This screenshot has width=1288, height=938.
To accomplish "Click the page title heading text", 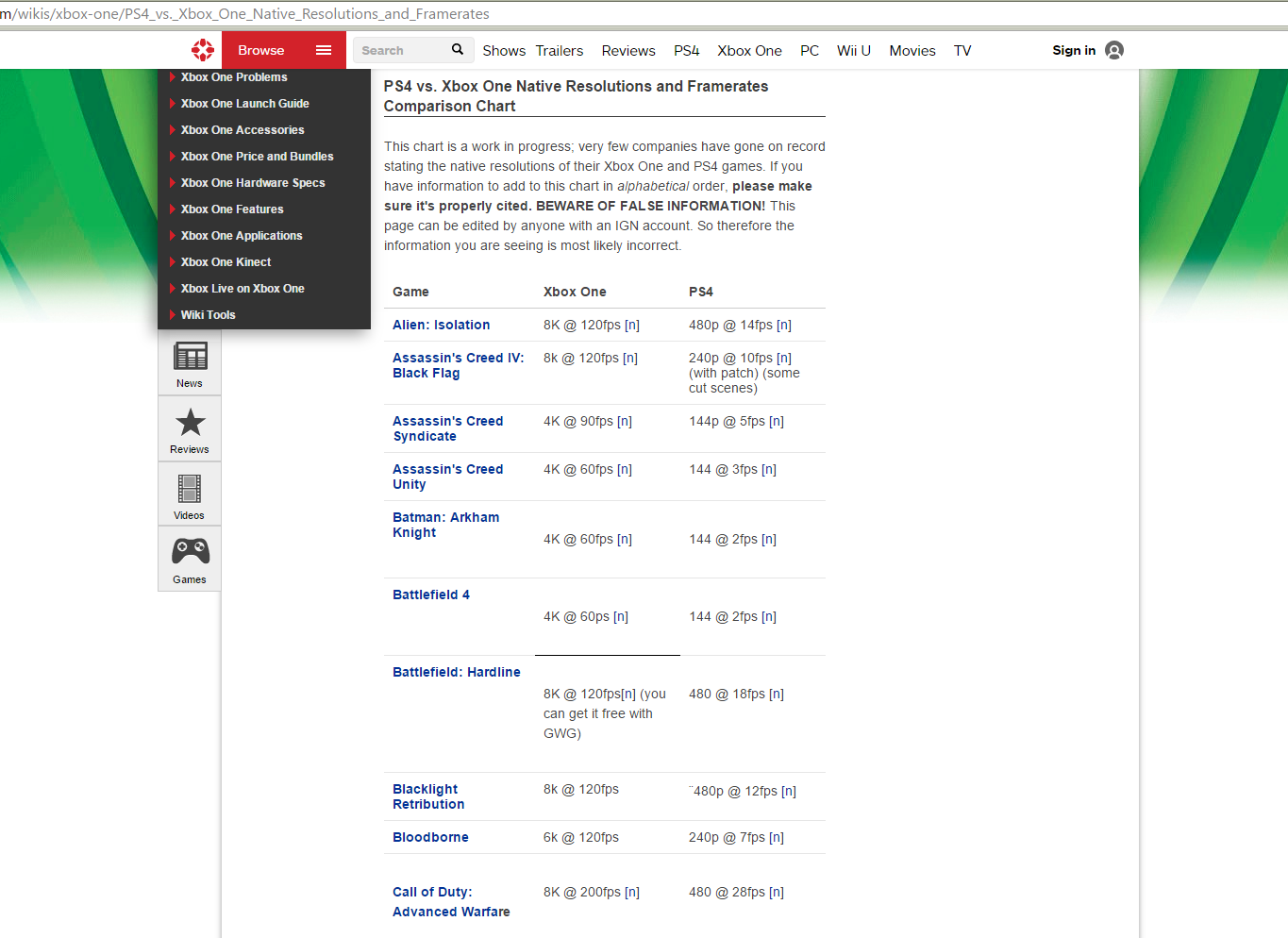I will tap(576, 96).
